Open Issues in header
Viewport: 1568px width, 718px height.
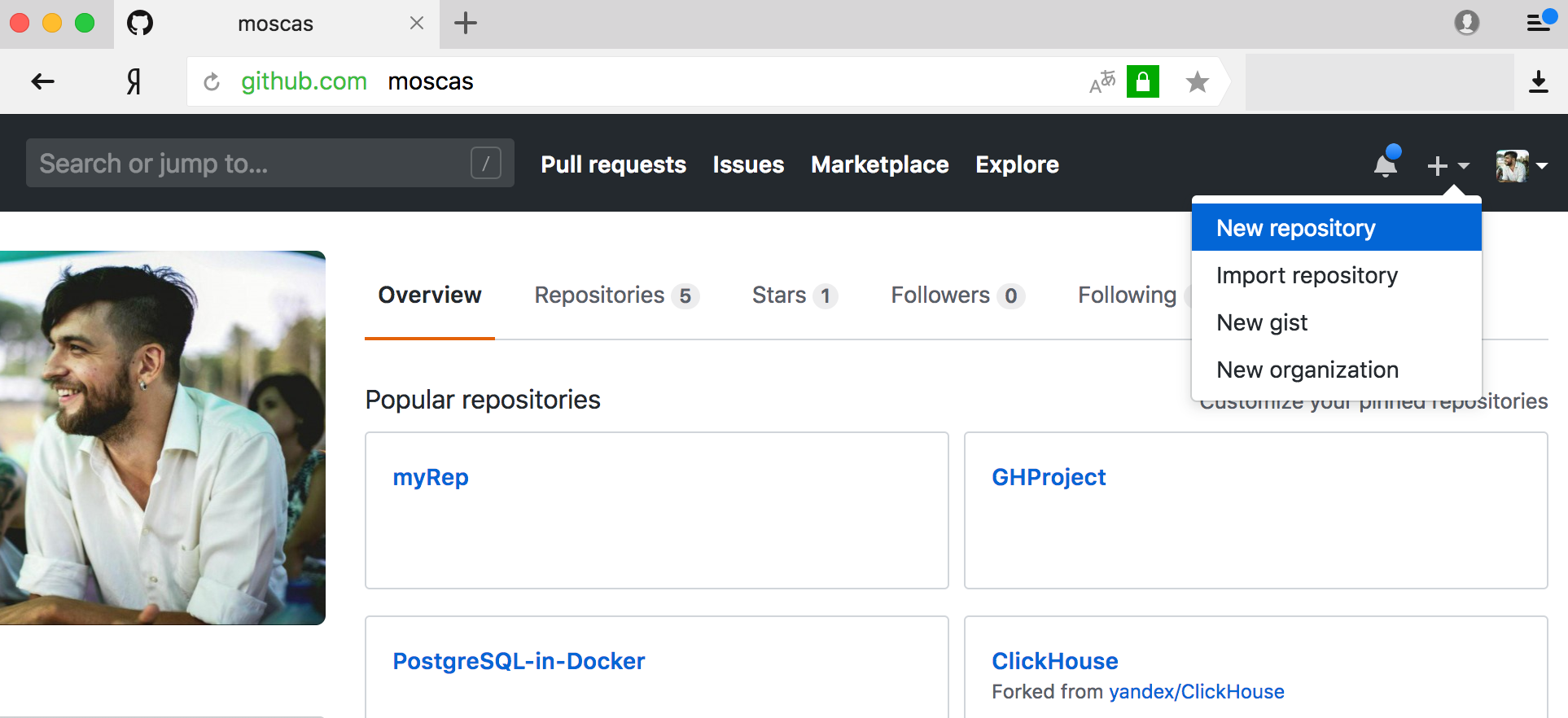pos(748,164)
